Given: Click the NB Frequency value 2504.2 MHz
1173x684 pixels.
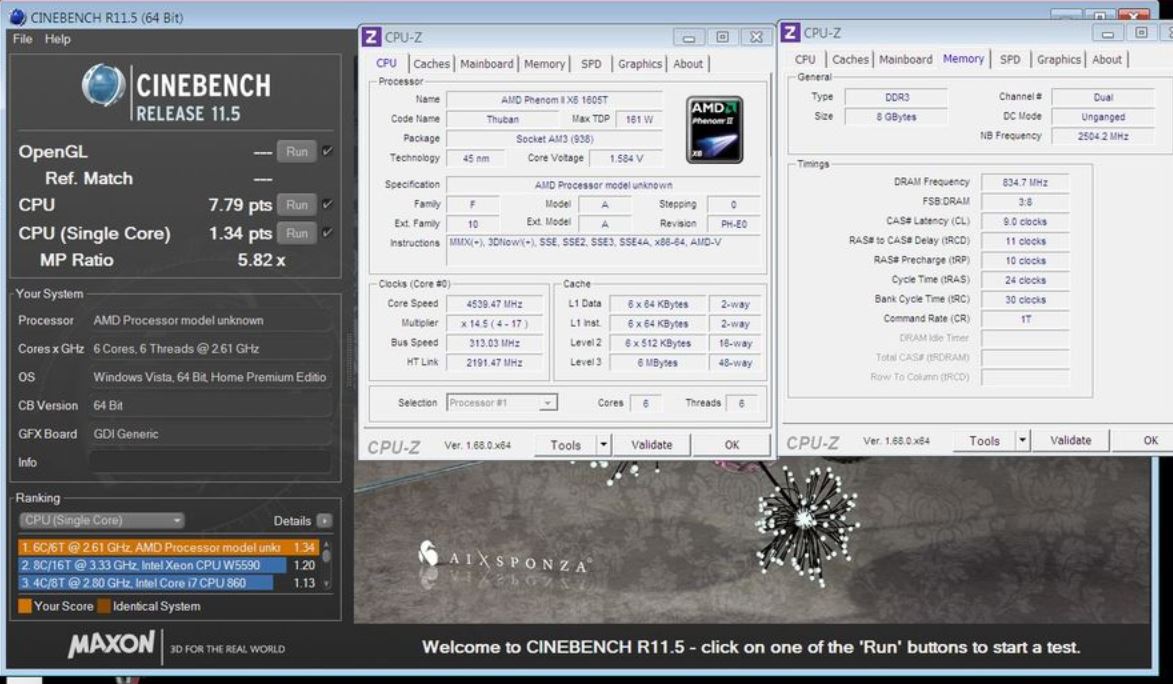Looking at the screenshot, I should 1103,136.
